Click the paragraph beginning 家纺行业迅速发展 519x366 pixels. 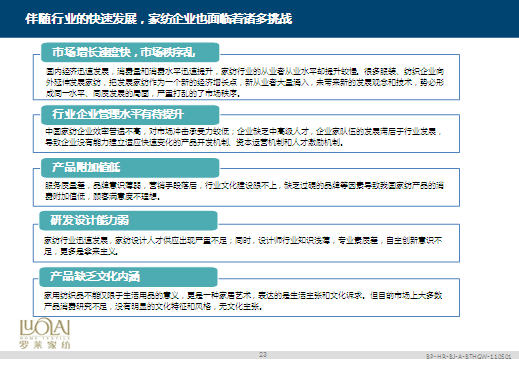pyautogui.click(x=243, y=246)
